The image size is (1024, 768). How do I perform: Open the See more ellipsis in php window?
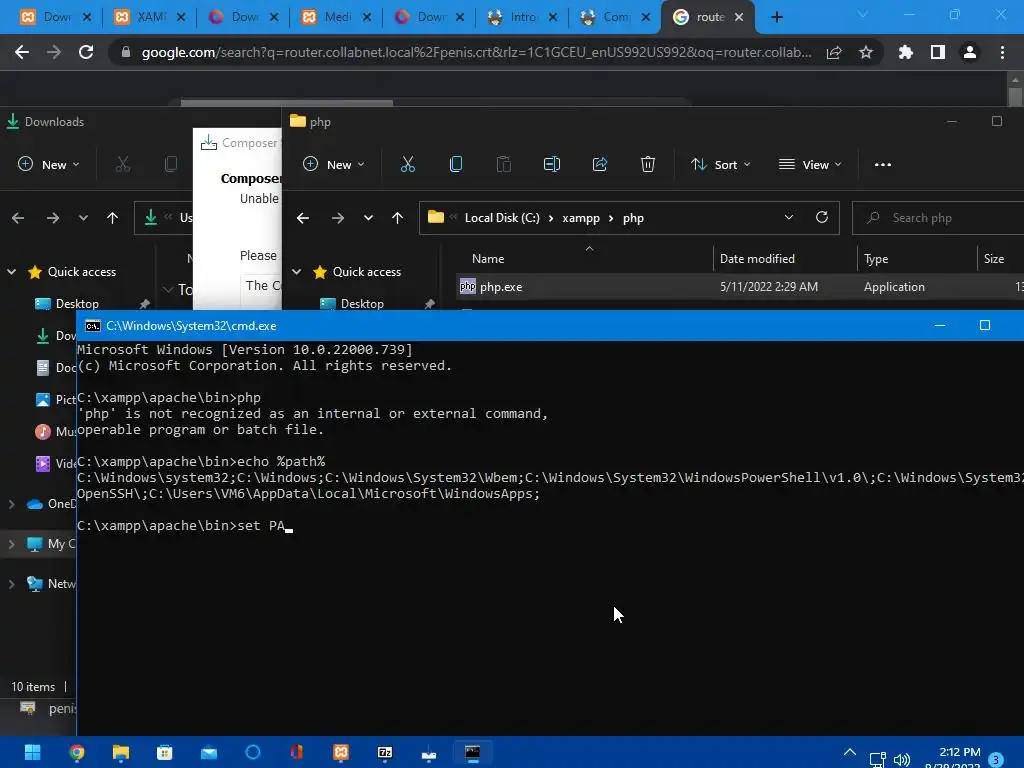[x=883, y=165]
